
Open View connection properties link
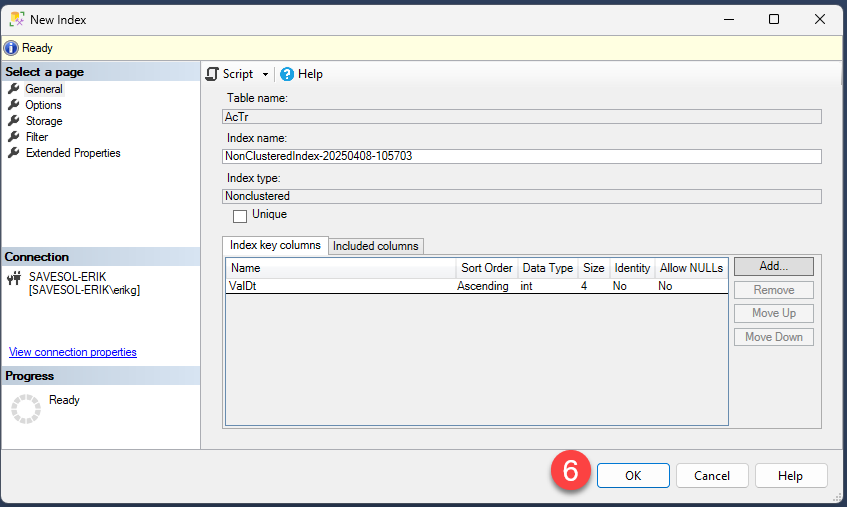pos(72,352)
